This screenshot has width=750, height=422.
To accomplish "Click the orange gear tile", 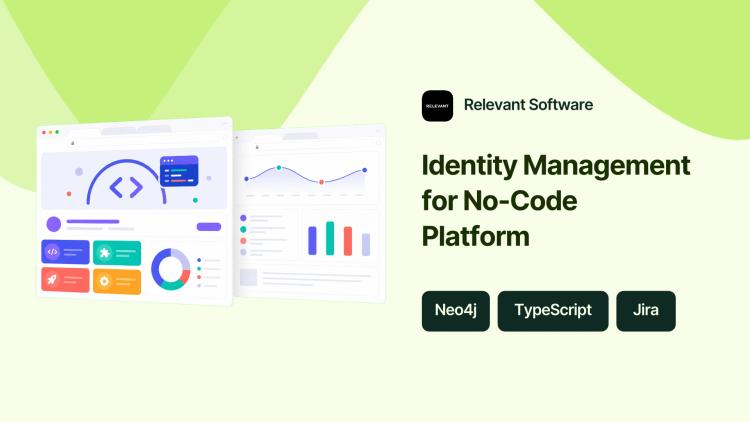I will [117, 281].
